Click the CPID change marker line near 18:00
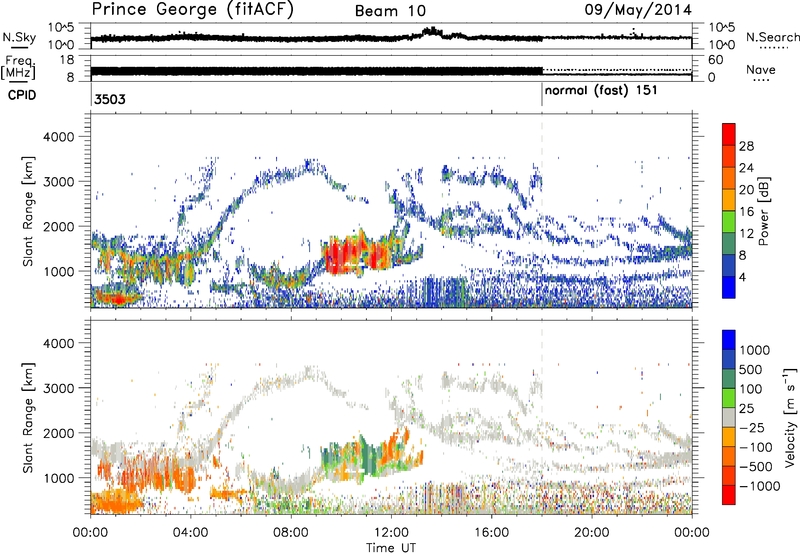 pyautogui.click(x=542, y=94)
